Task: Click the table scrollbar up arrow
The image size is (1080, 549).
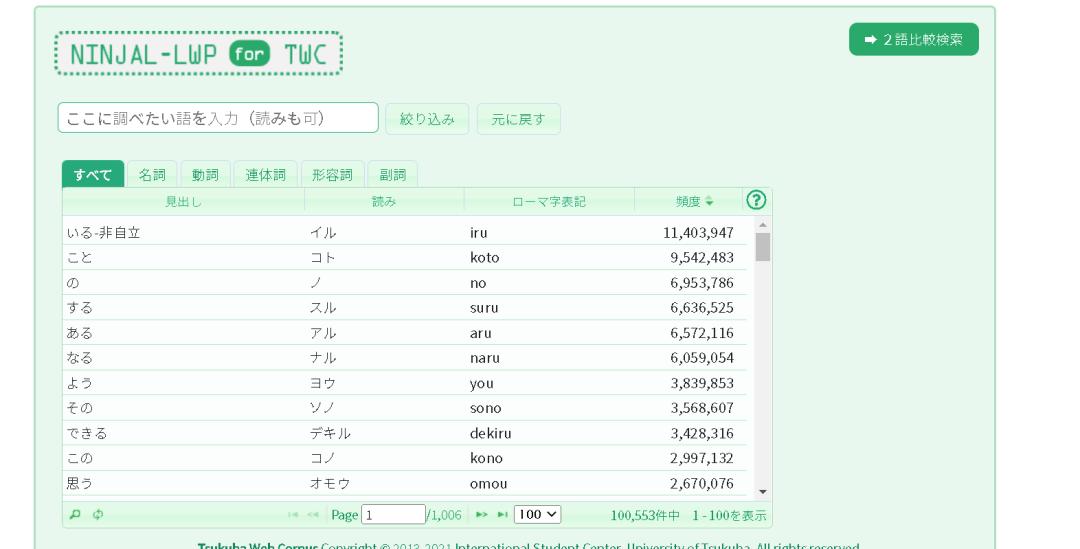Action: (x=762, y=225)
